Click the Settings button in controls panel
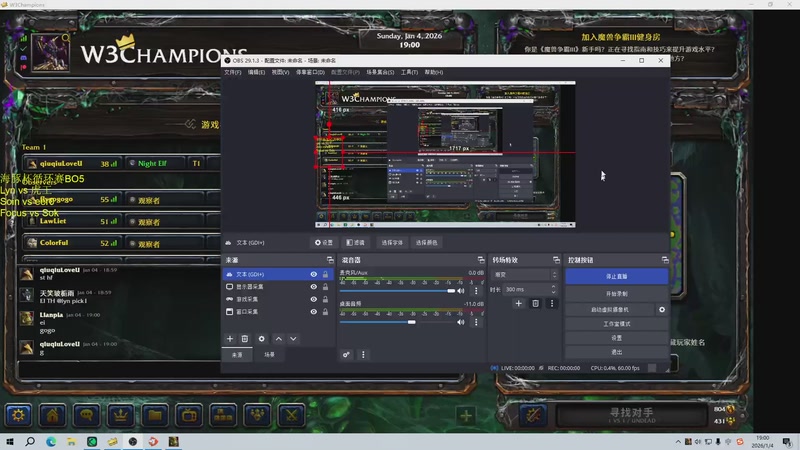This screenshot has height=450, width=800. point(616,338)
